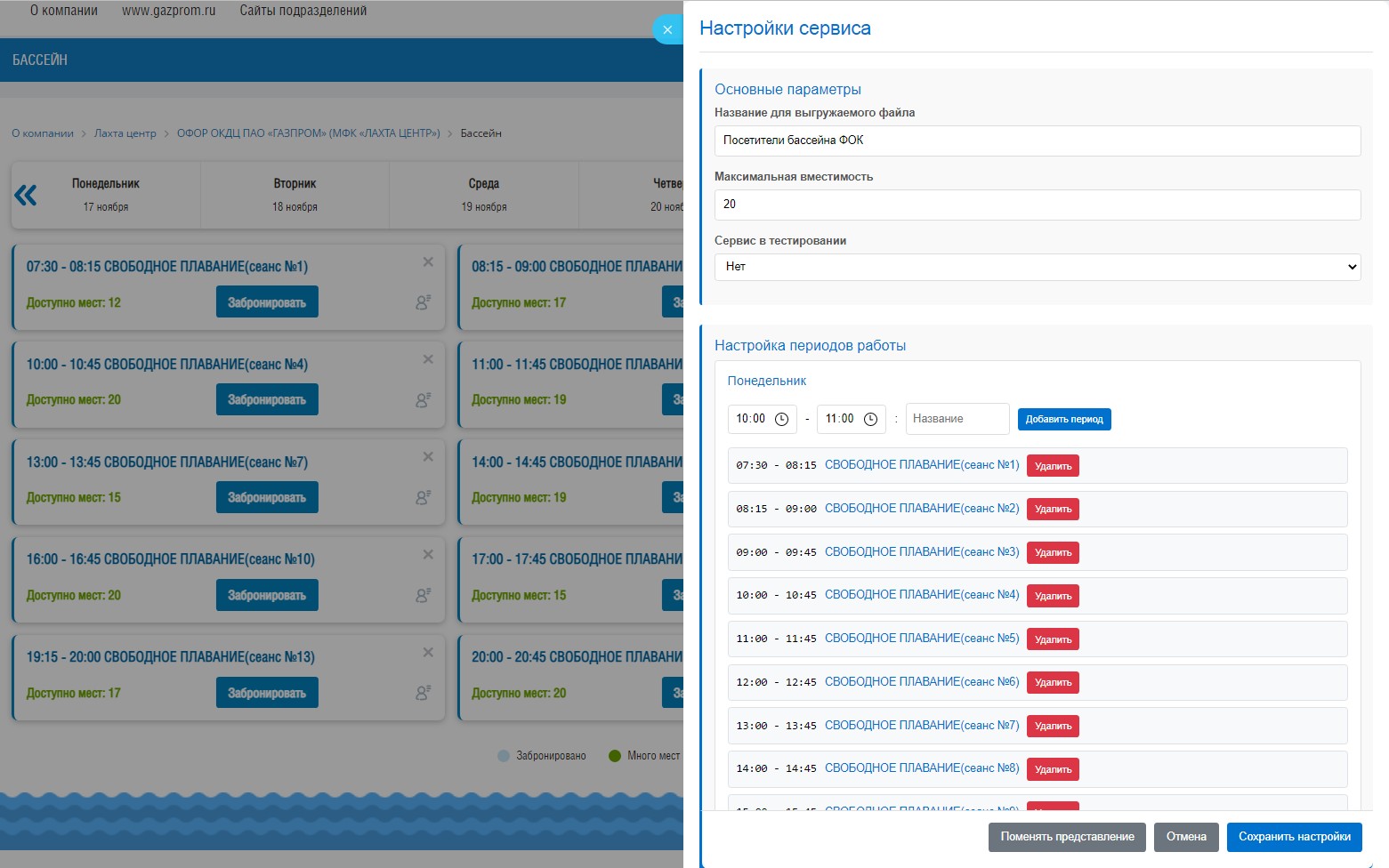Open the 'Лахта центр' breadcrumb link

125,133
